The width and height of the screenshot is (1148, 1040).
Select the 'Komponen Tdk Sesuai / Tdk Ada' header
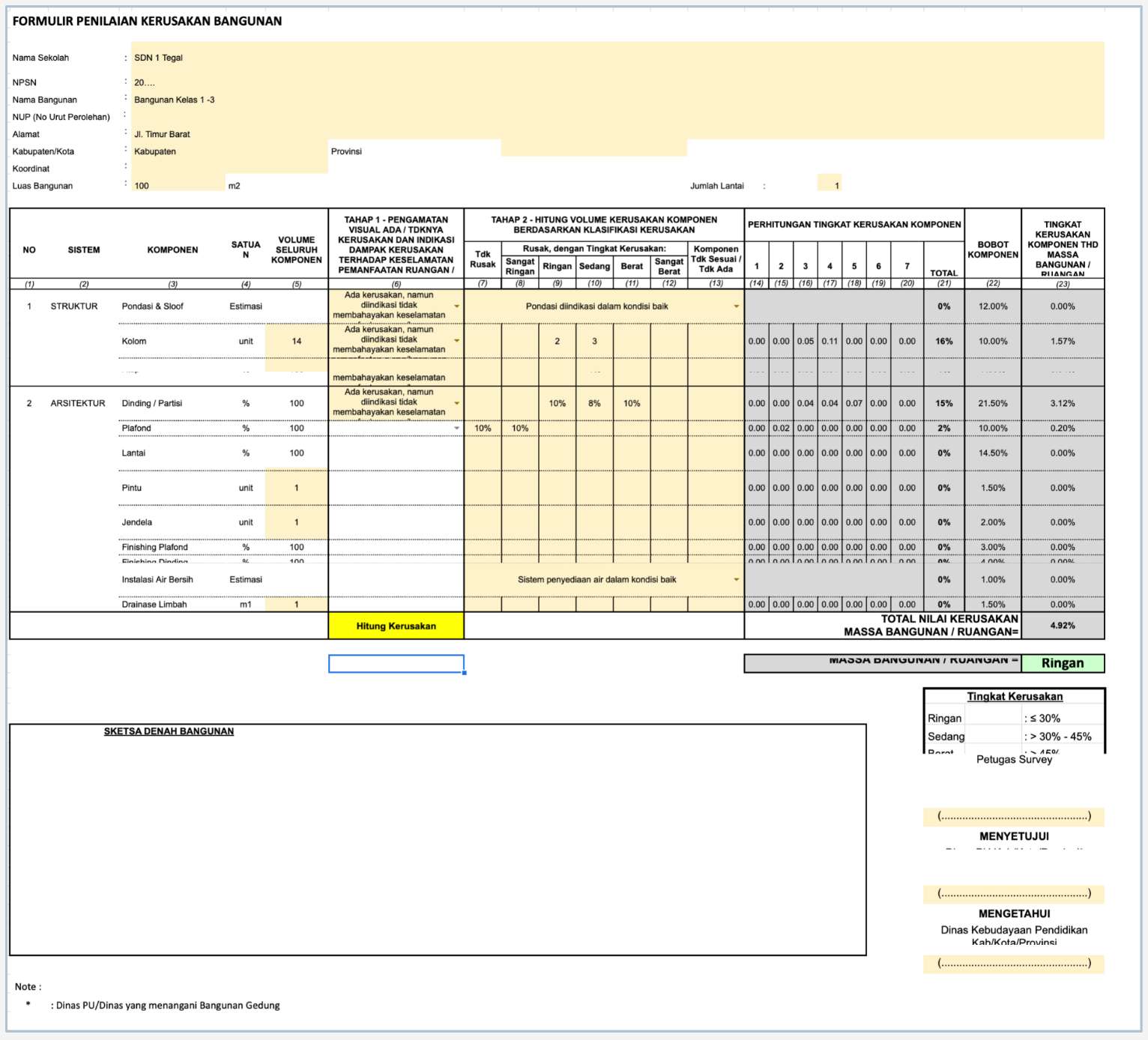click(716, 259)
